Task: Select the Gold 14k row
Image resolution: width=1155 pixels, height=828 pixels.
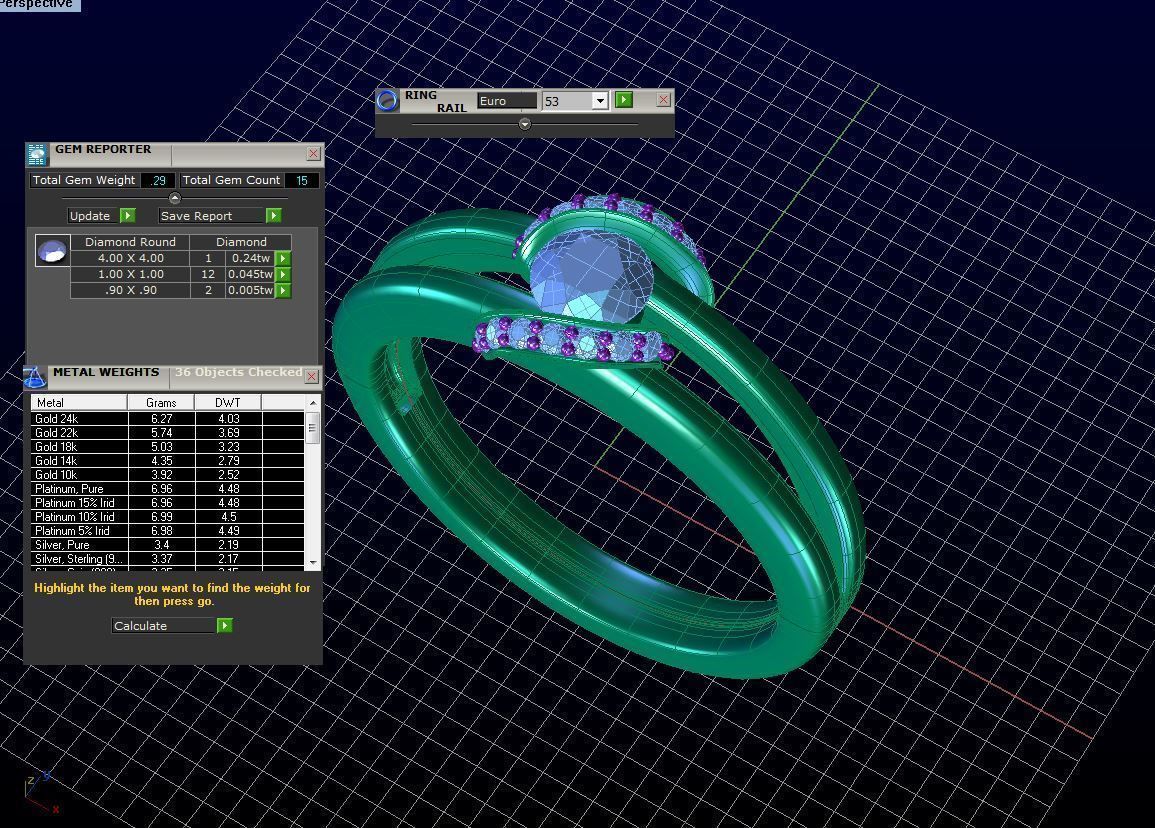Action: point(168,460)
